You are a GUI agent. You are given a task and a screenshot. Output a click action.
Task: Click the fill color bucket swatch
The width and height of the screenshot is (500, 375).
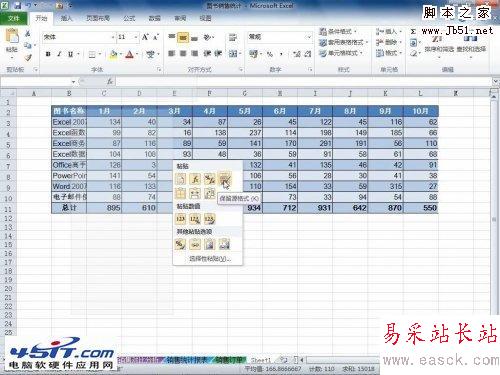[x=113, y=54]
